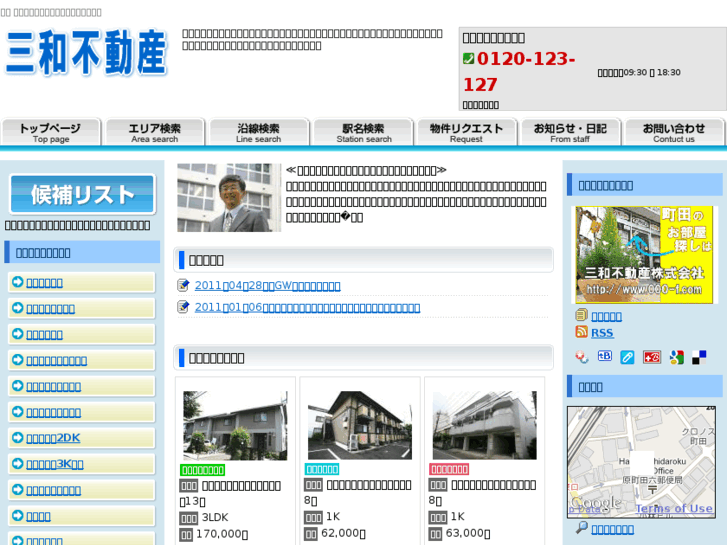Click the arrow icon on the 2DK sidebar row
Viewport: 727px width, 545px height.
click(18, 437)
